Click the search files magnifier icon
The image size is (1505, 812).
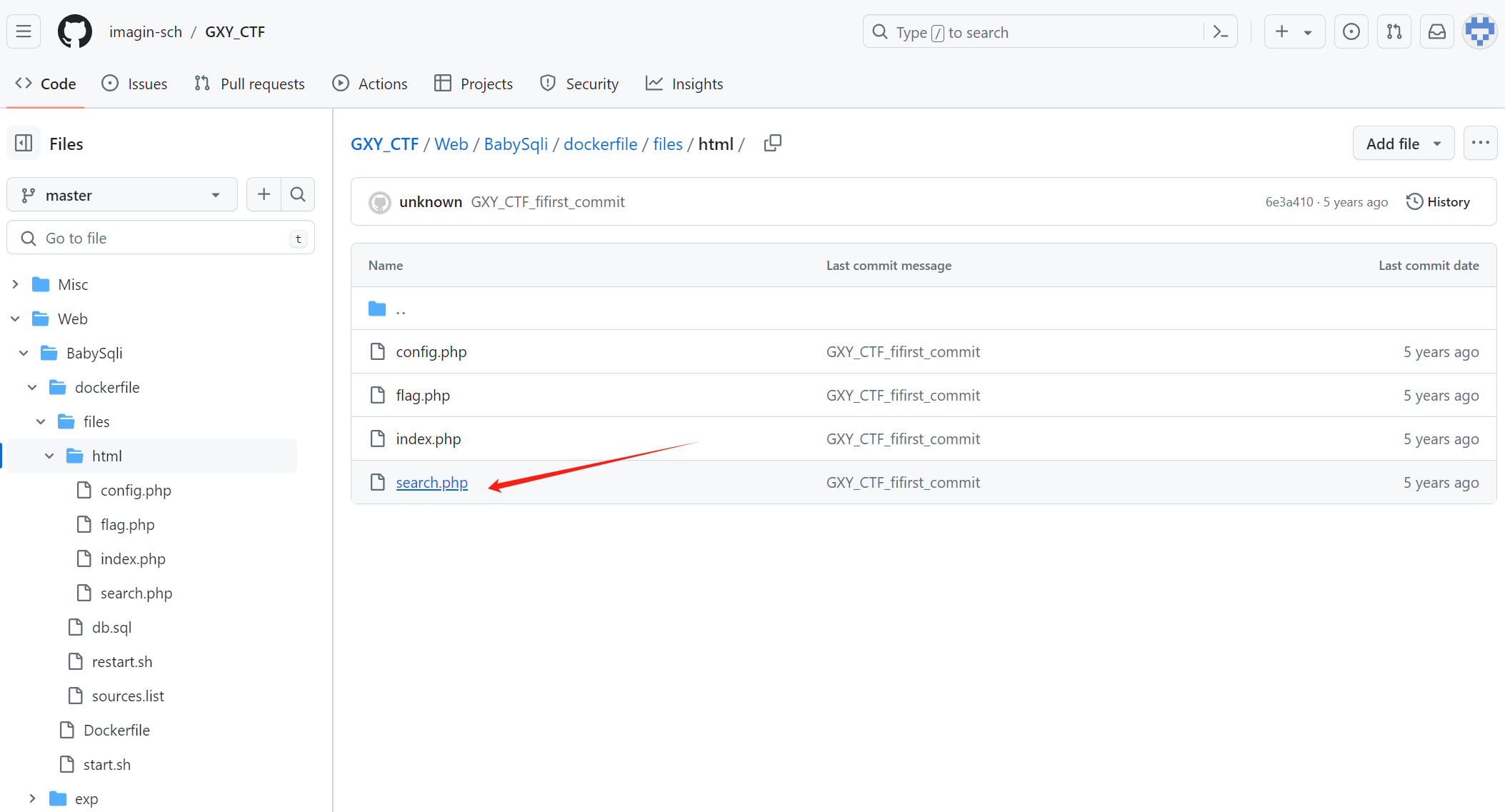coord(298,194)
